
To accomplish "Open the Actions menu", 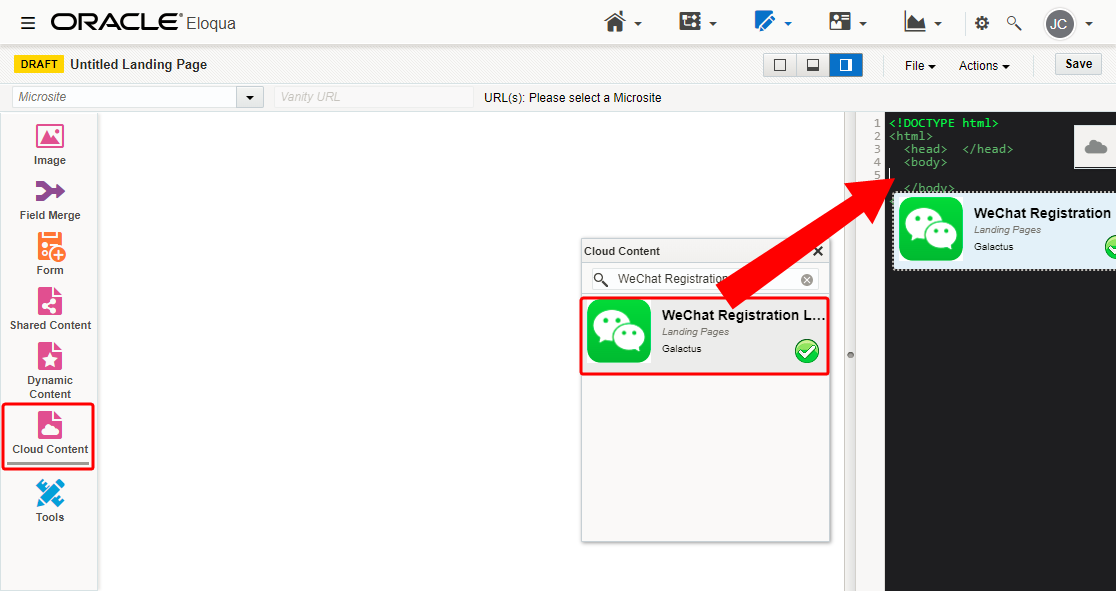I will 984,66.
